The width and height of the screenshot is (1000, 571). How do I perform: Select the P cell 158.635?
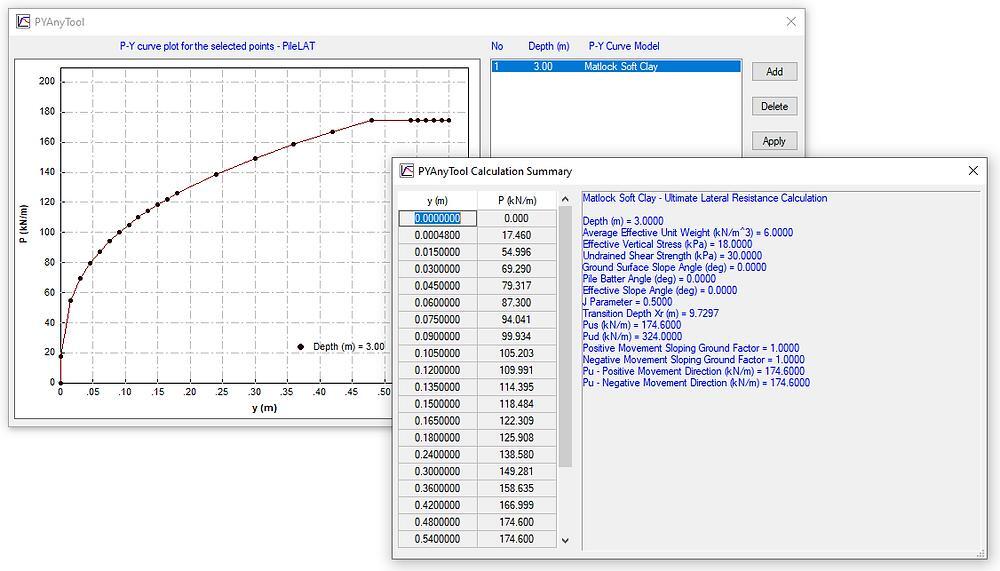(517, 489)
